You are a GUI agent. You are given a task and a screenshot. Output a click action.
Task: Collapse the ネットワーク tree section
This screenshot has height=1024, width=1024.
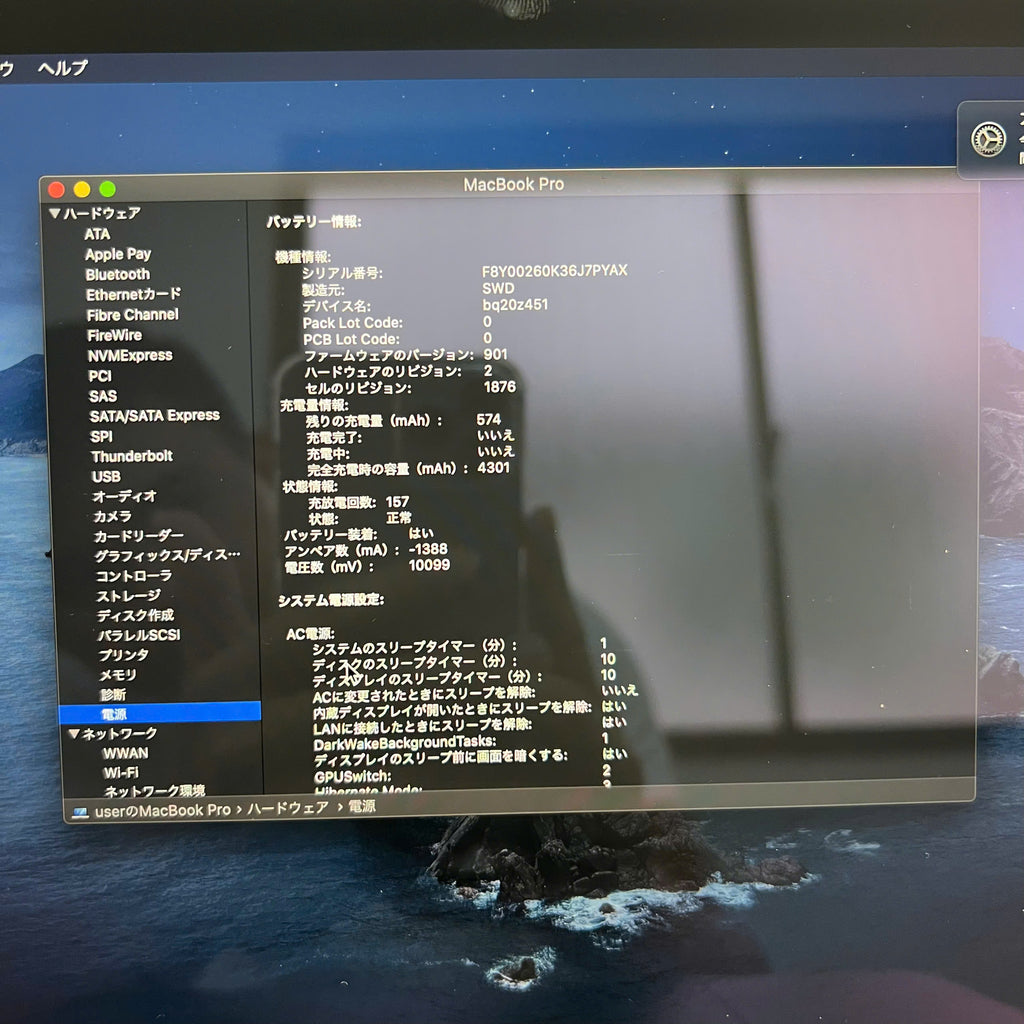pos(74,733)
